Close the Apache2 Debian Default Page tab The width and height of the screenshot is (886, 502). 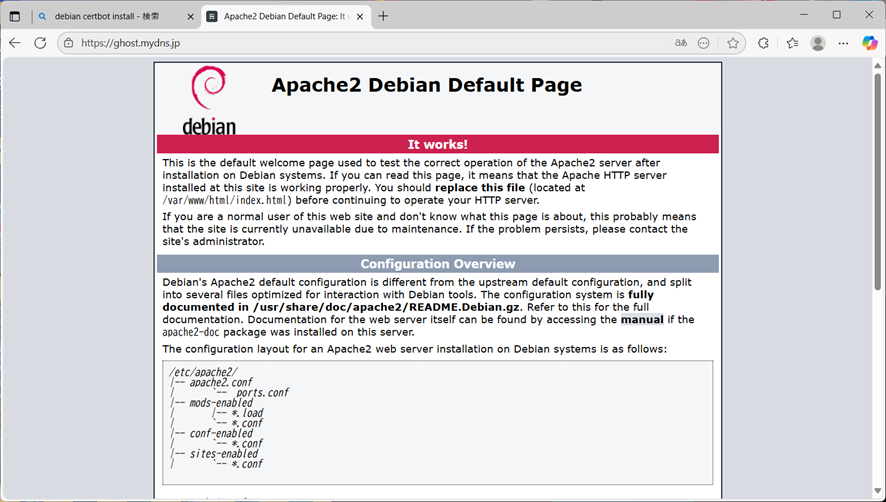point(360,16)
